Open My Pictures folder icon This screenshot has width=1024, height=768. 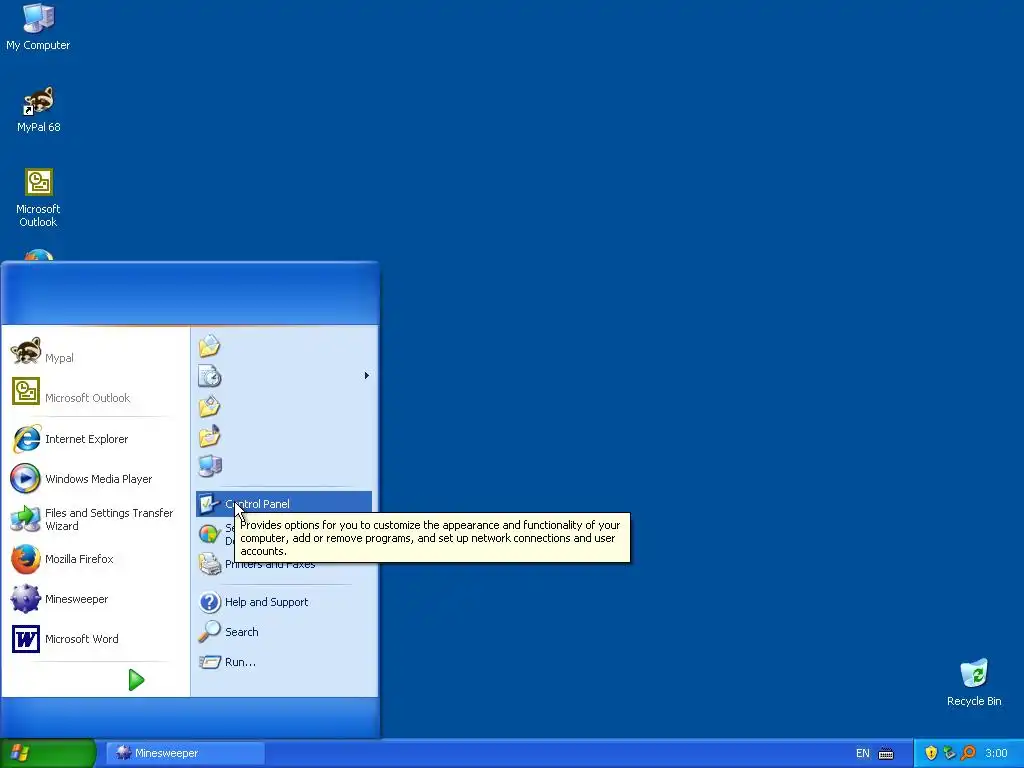[x=210, y=406]
